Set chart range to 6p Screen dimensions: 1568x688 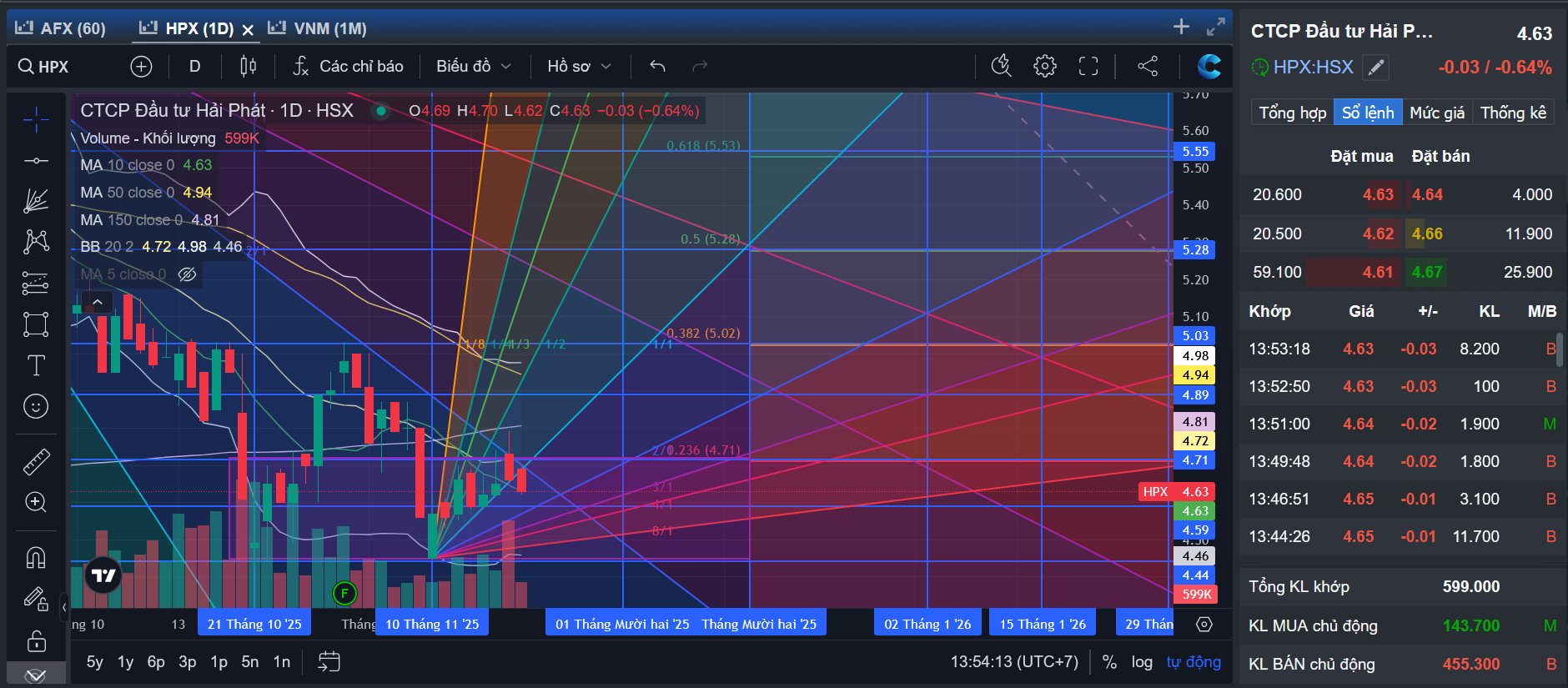[156, 662]
